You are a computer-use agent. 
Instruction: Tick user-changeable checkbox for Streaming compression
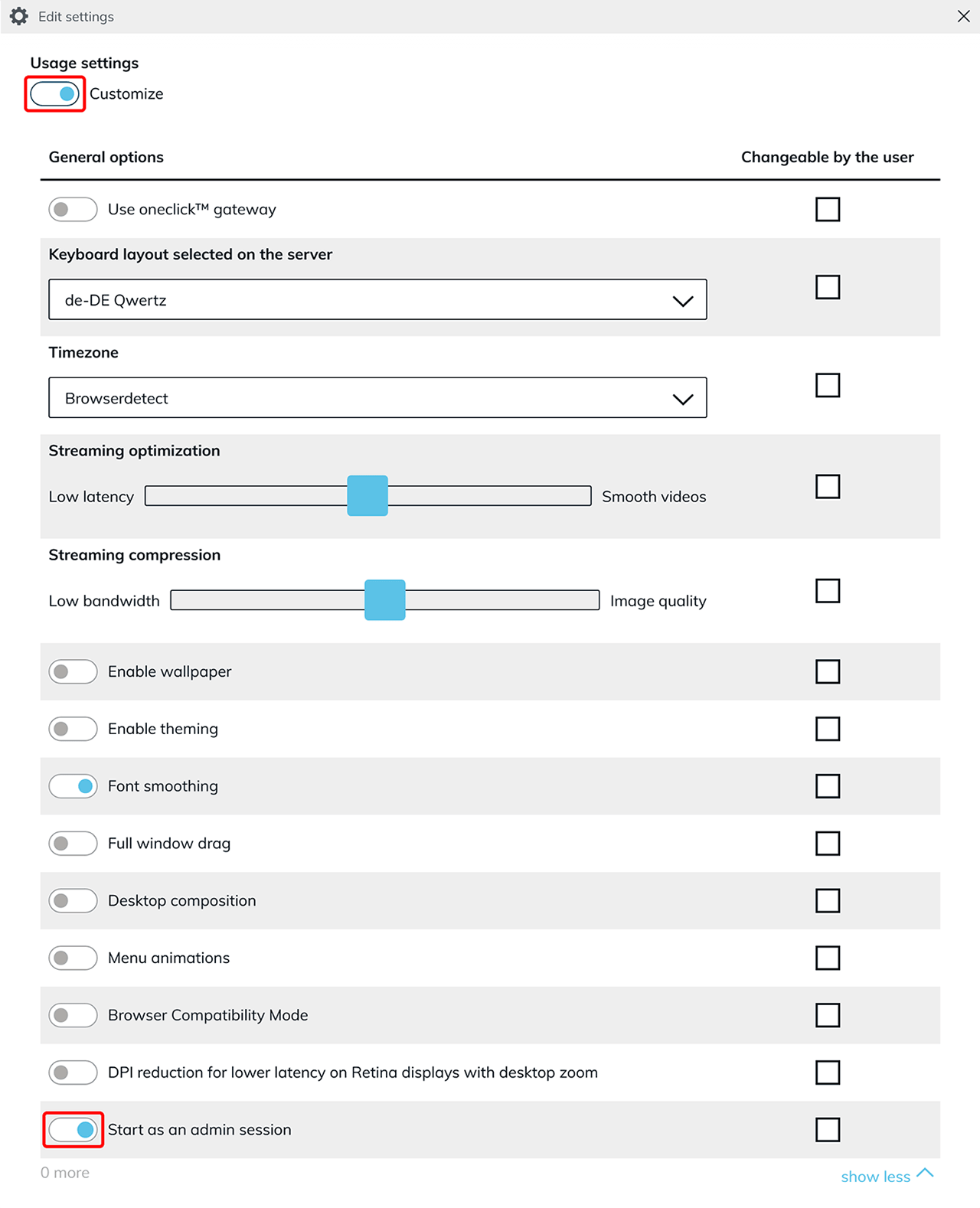[x=828, y=591]
